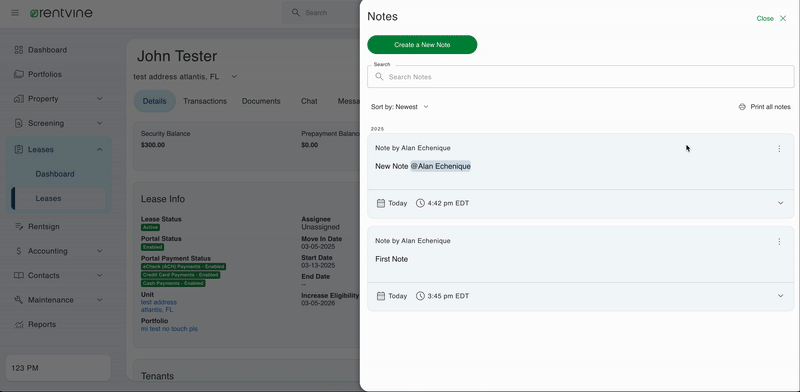Screen dimensions: 800x392
Task: Click calendar icon on the 4:42 pm note
Action: coord(381,203)
